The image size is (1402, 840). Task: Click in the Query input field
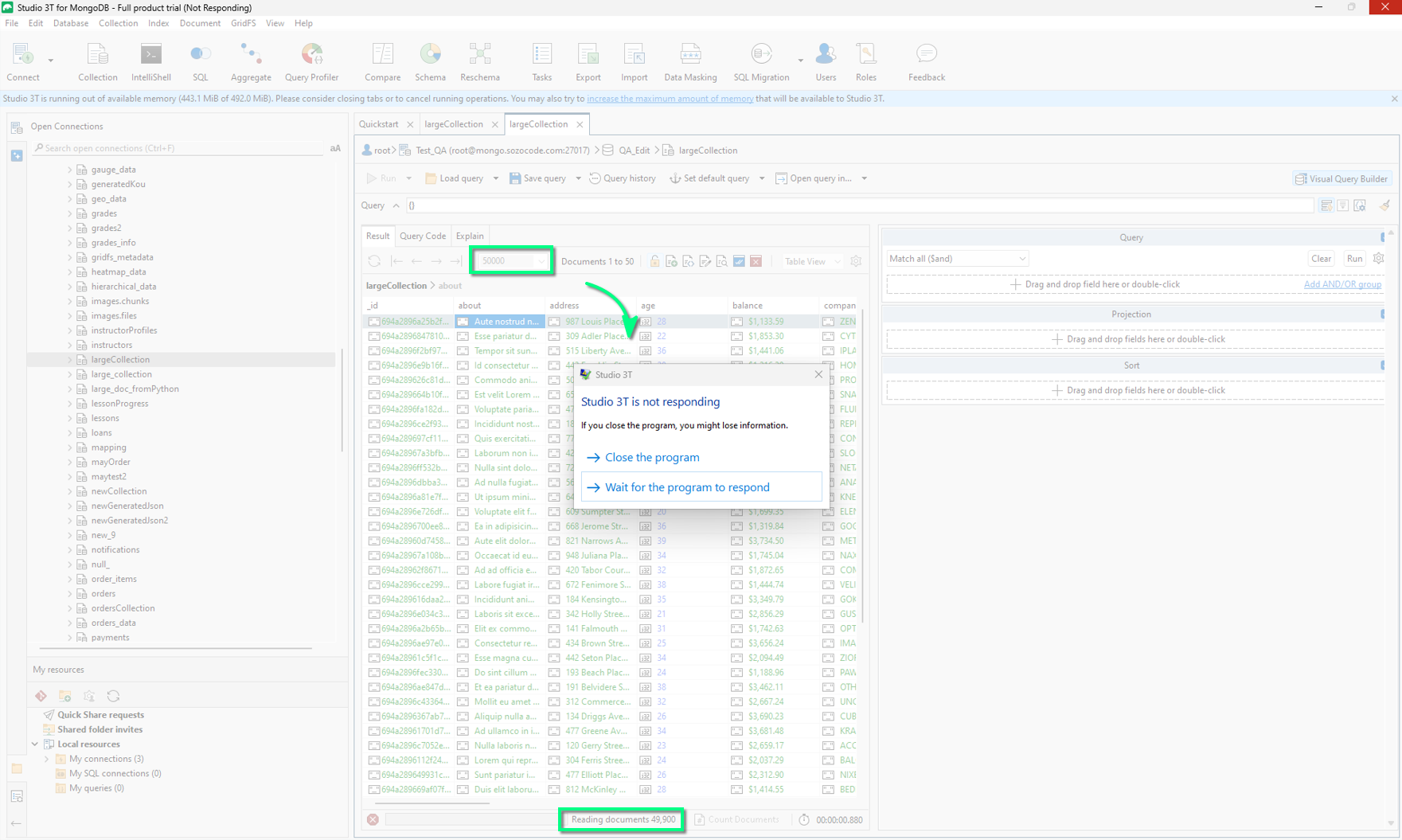860,205
